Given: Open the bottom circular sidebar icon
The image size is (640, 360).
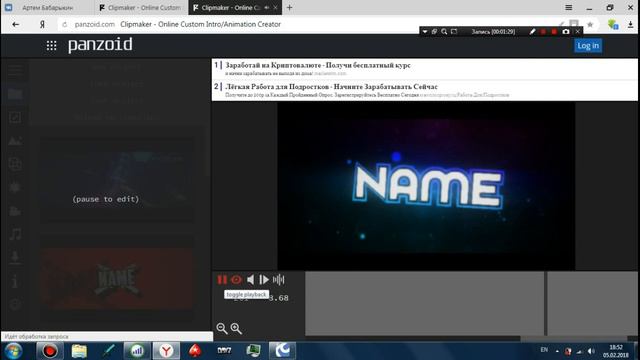Looking at the screenshot, I should coord(15,304).
